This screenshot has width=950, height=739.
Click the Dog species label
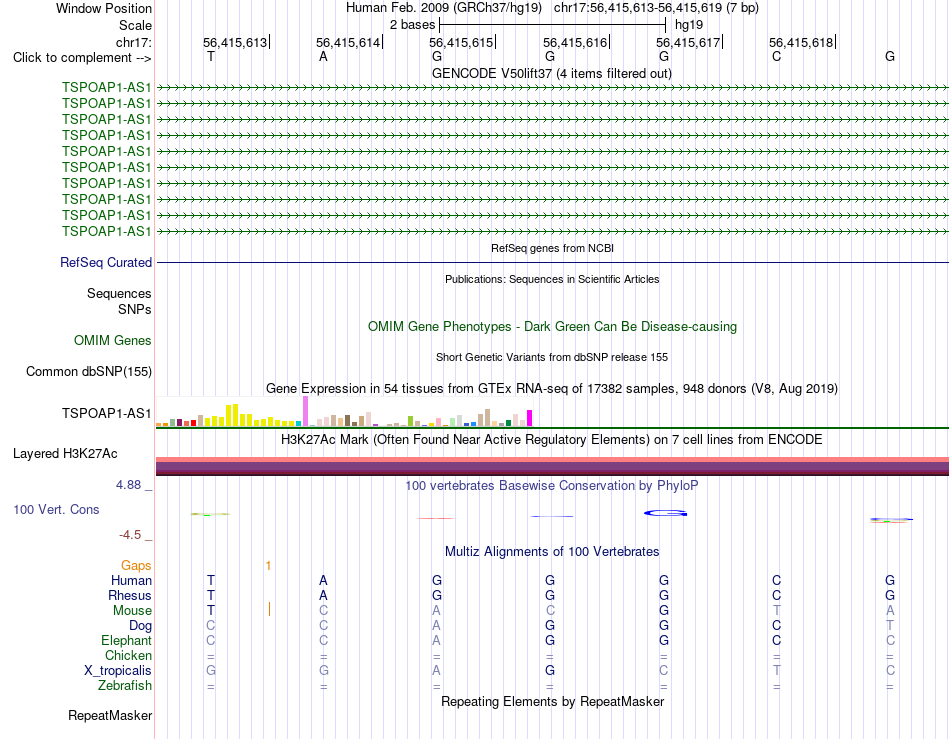(140, 626)
